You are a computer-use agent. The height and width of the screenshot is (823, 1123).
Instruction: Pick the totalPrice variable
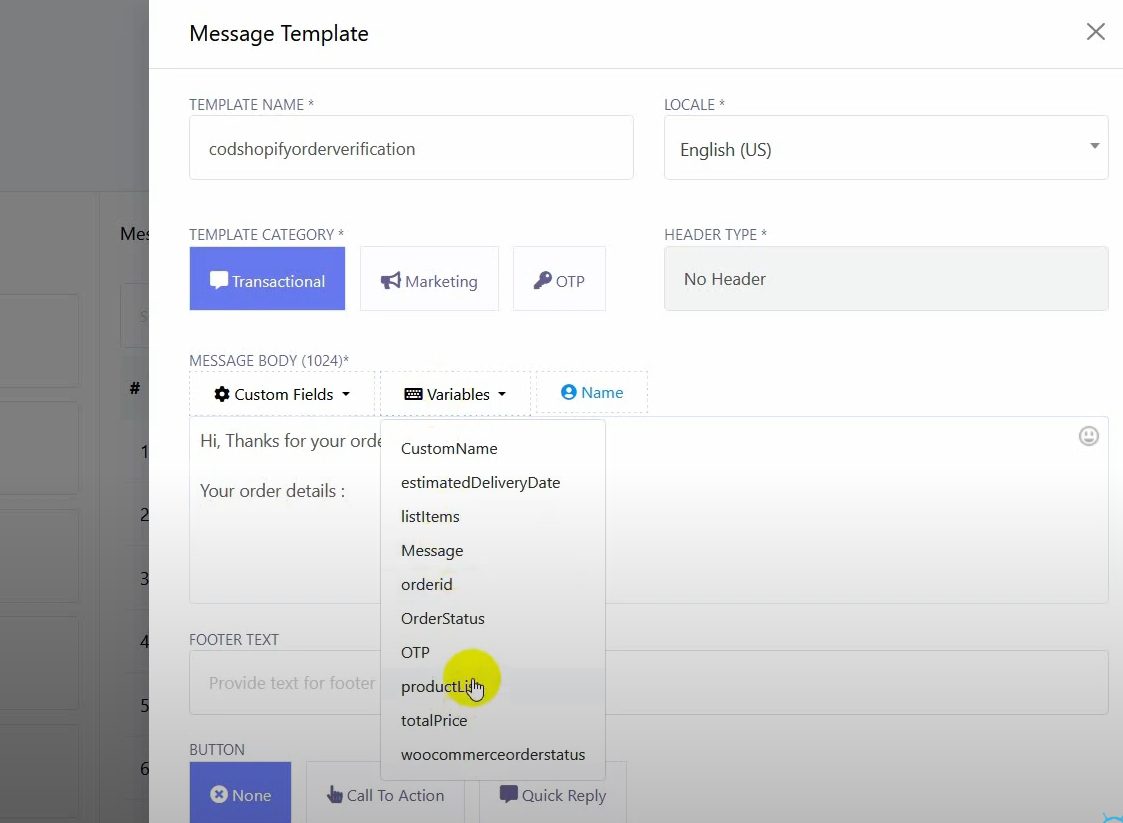pos(434,721)
